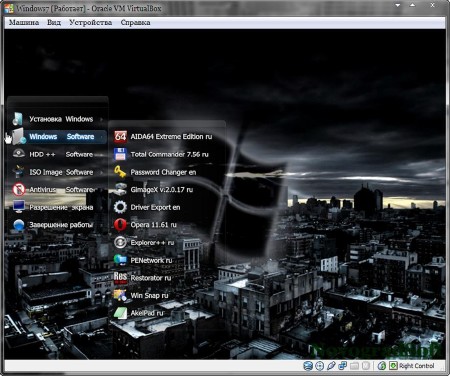Image resolution: width=450 pixels, height=376 pixels.
Task: Click the Right Control host key label
Action: tap(417, 366)
